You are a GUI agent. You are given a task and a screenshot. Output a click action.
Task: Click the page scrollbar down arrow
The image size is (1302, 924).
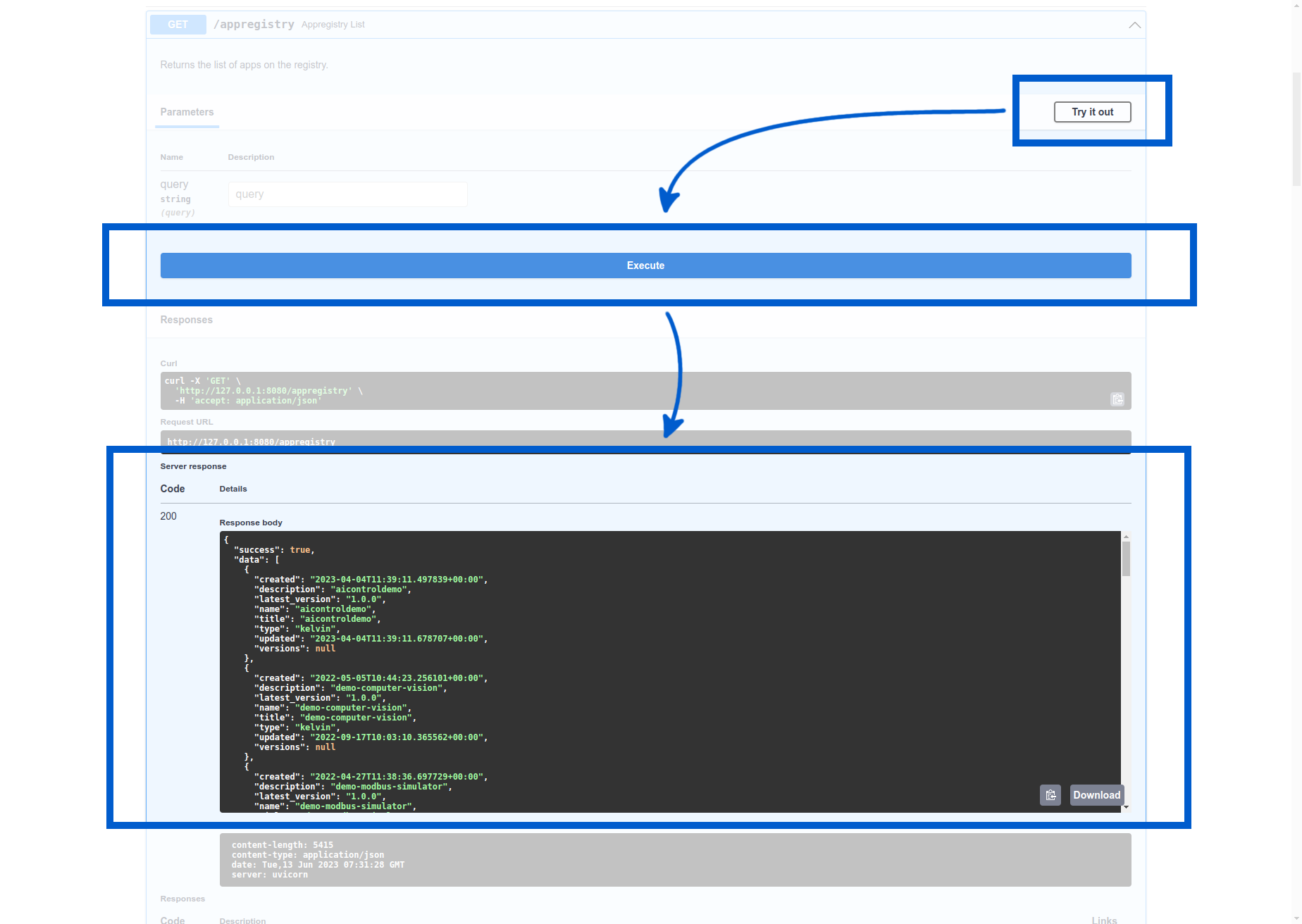click(x=1295, y=917)
